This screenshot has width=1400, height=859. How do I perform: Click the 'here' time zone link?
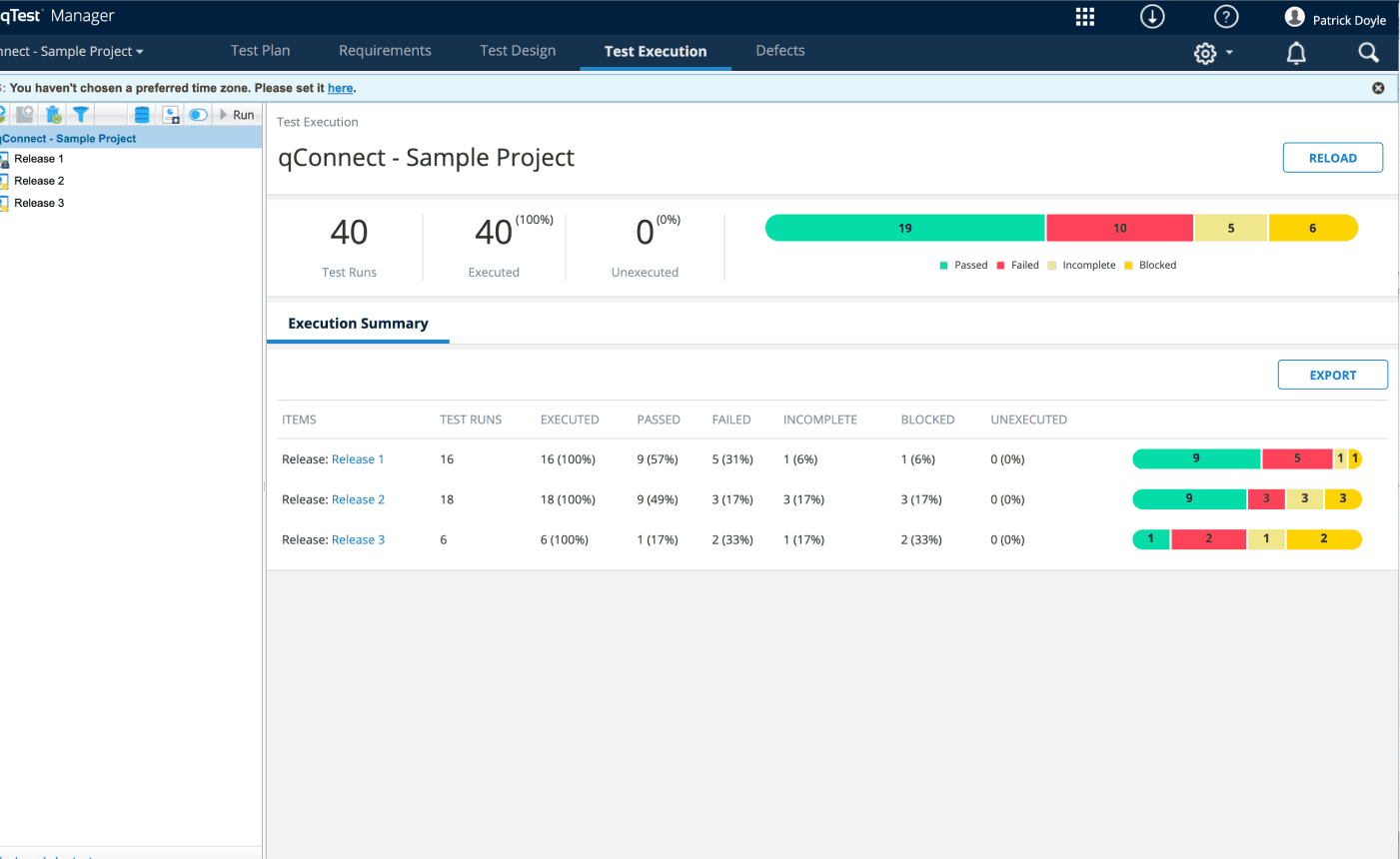coord(340,88)
